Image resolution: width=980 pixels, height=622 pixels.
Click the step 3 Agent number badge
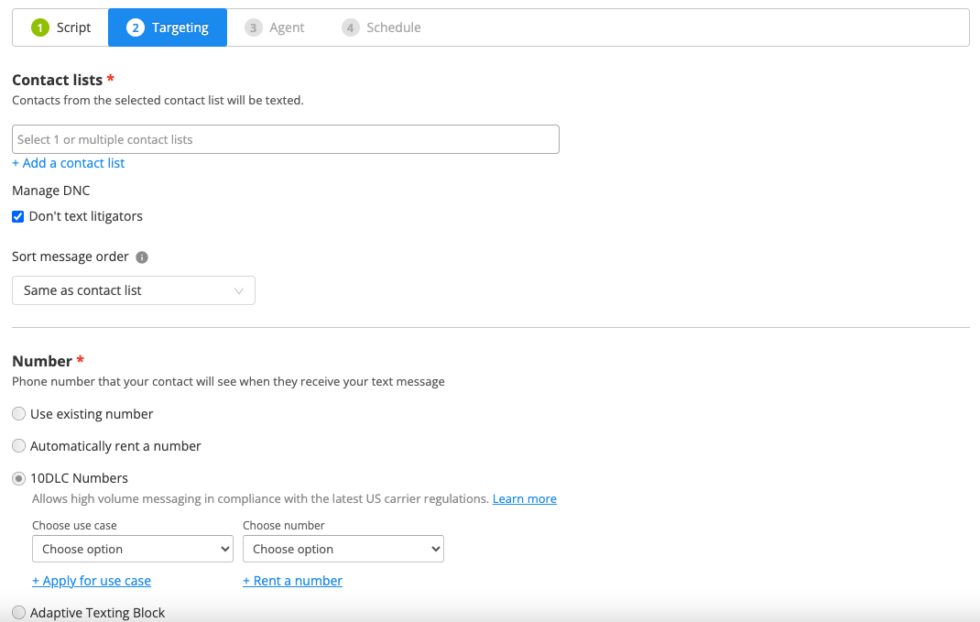pyautogui.click(x=254, y=28)
